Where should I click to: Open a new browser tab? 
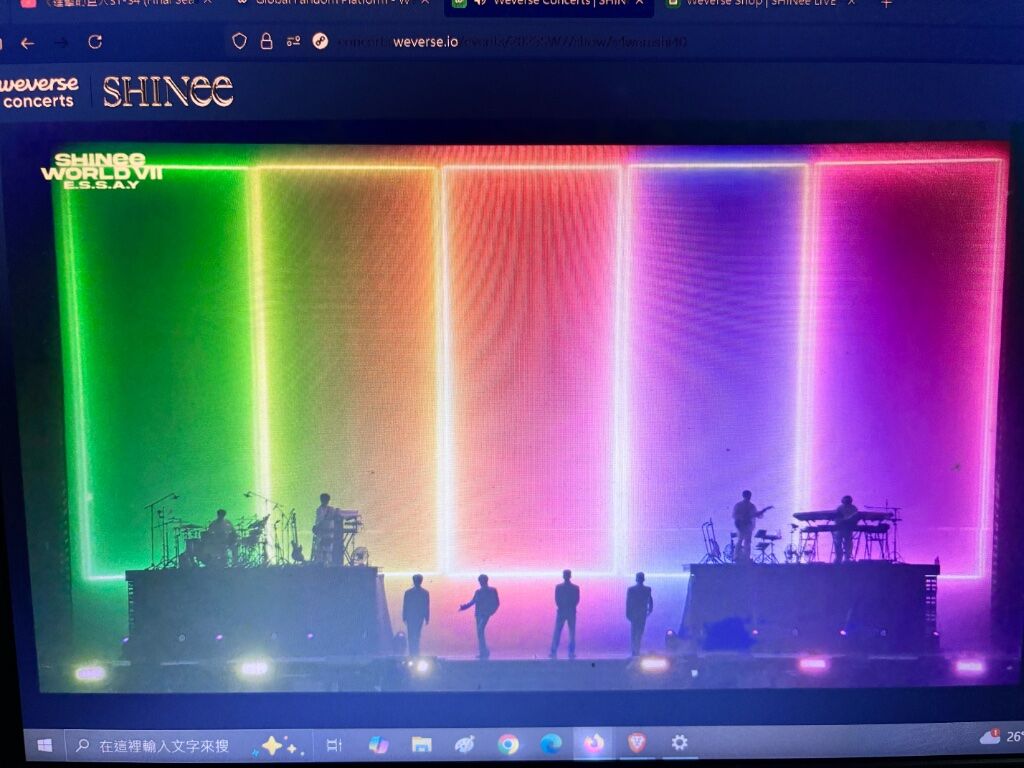(886, 4)
